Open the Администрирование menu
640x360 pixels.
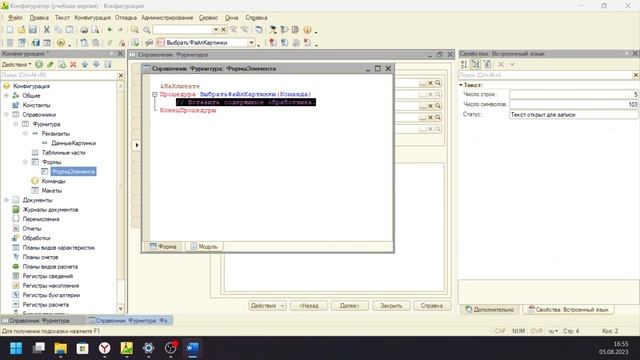tap(167, 18)
